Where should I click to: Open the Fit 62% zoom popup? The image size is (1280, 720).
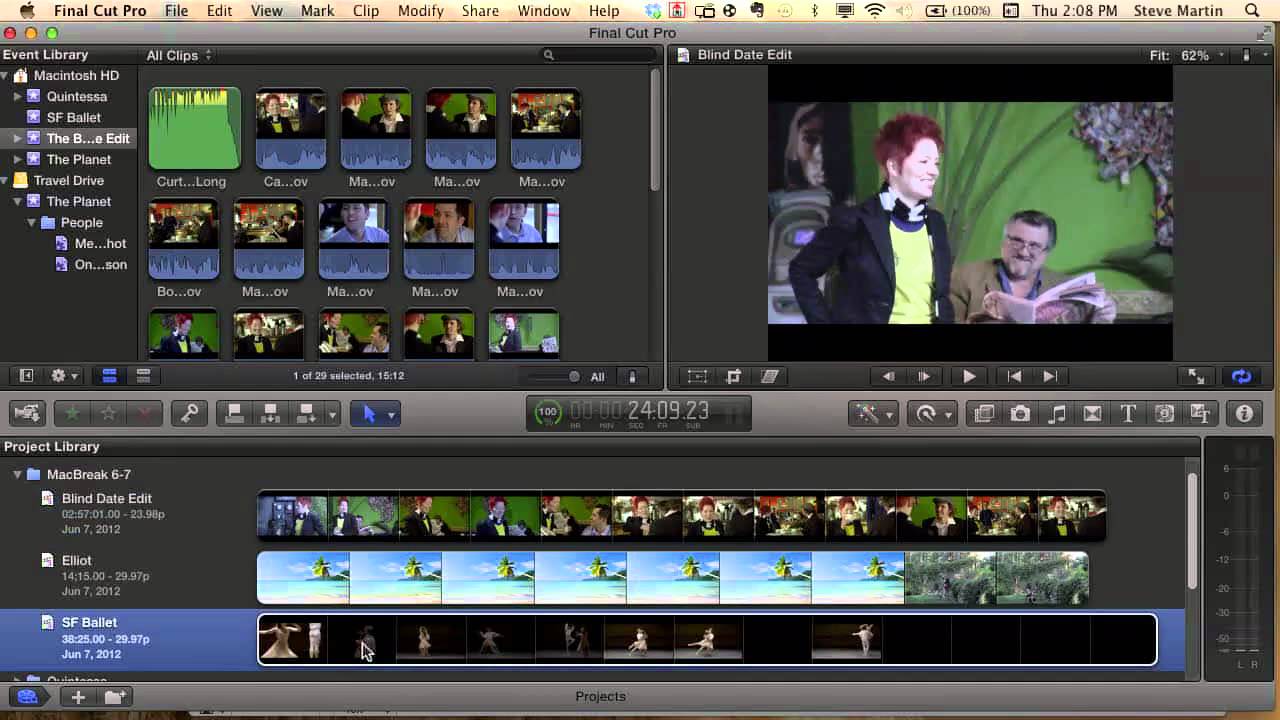pos(1188,55)
